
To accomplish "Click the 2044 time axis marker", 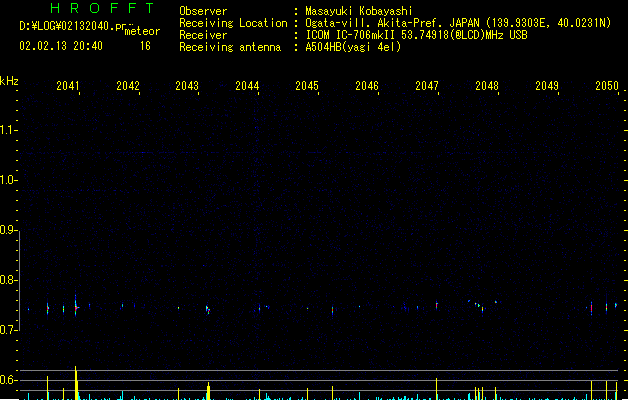I will (x=247, y=86).
